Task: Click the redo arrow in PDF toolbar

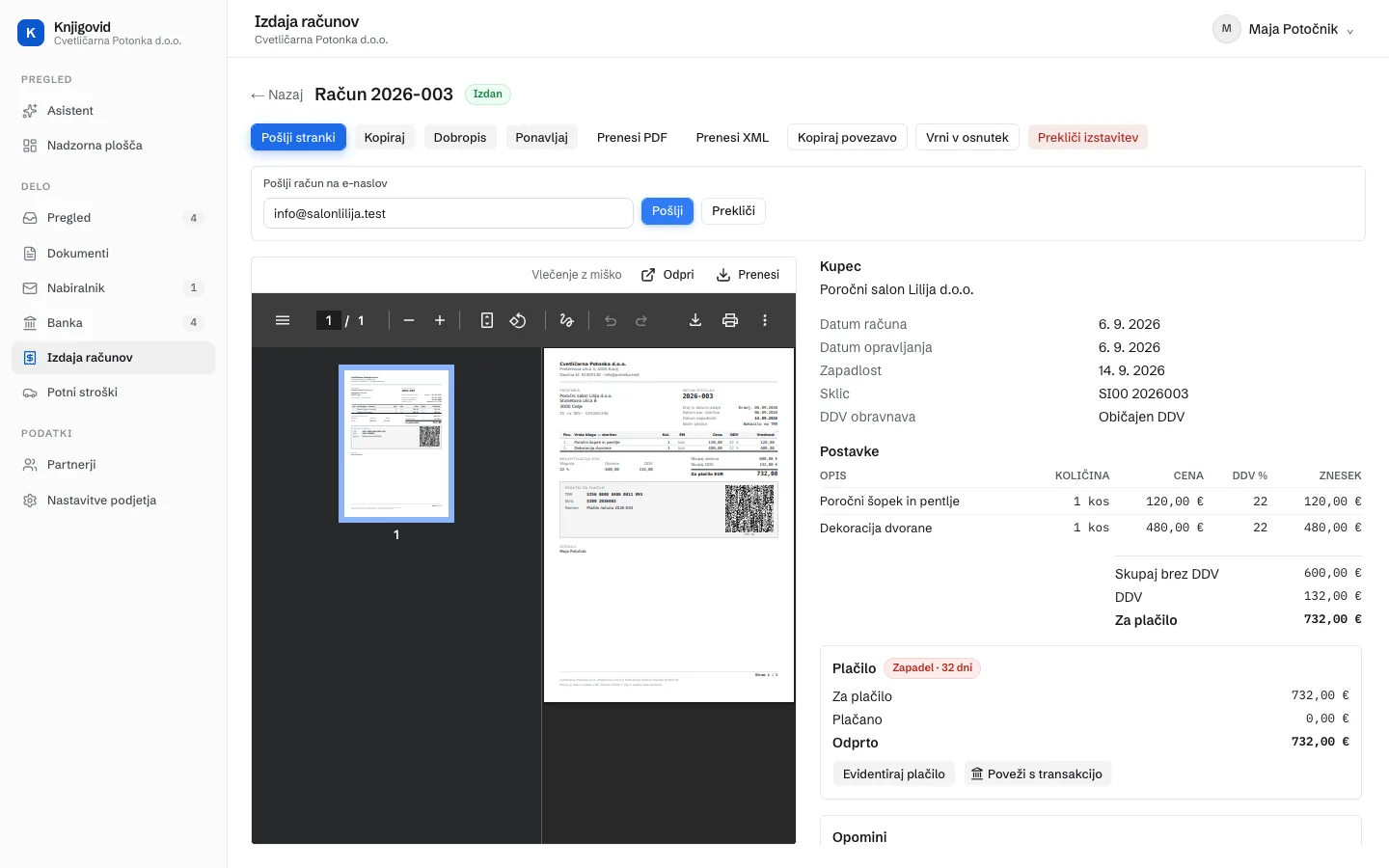Action: pos(641,320)
